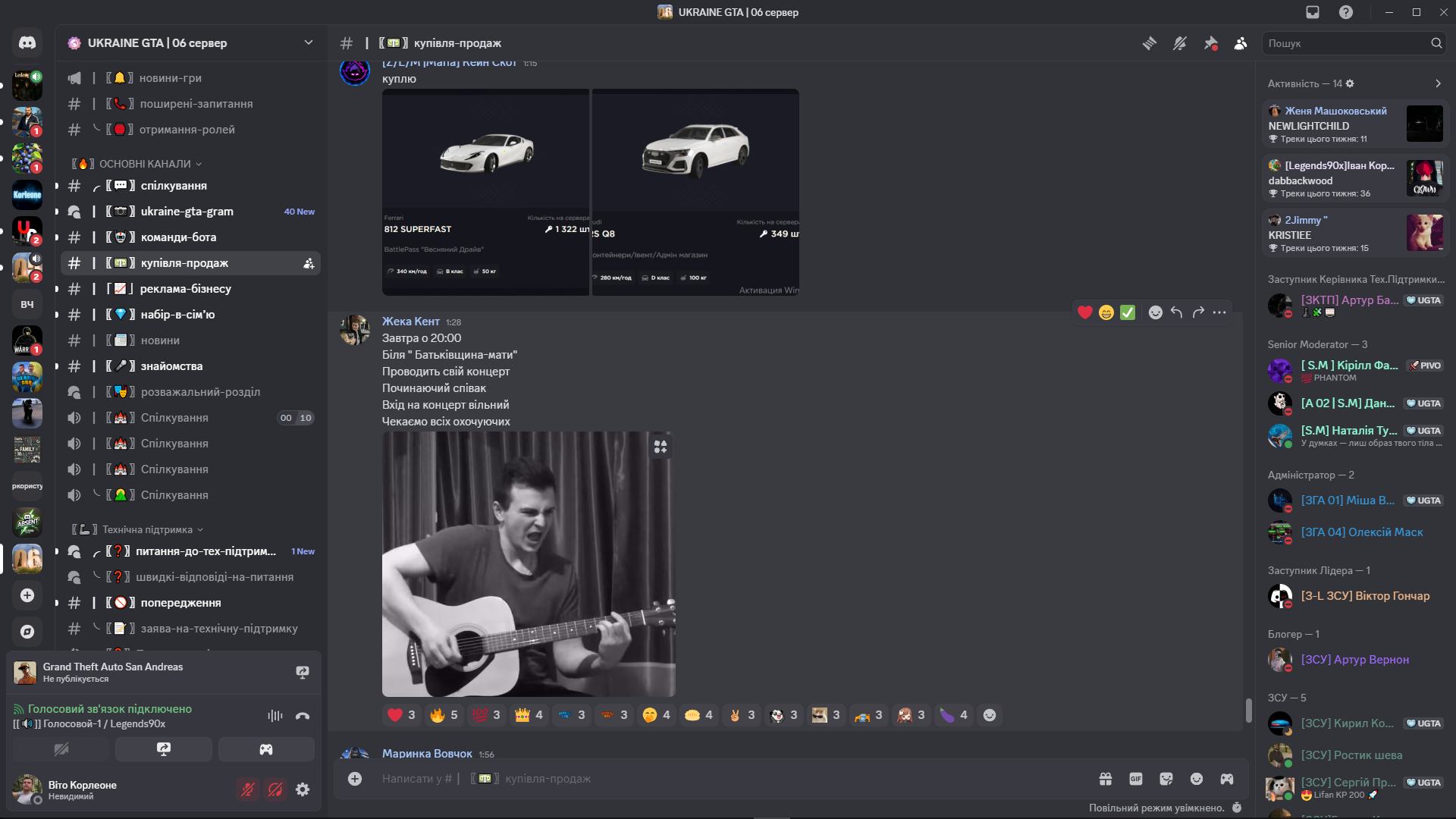Add a new reaction below the guitar GIF
The image size is (1456, 819).
tap(990, 715)
